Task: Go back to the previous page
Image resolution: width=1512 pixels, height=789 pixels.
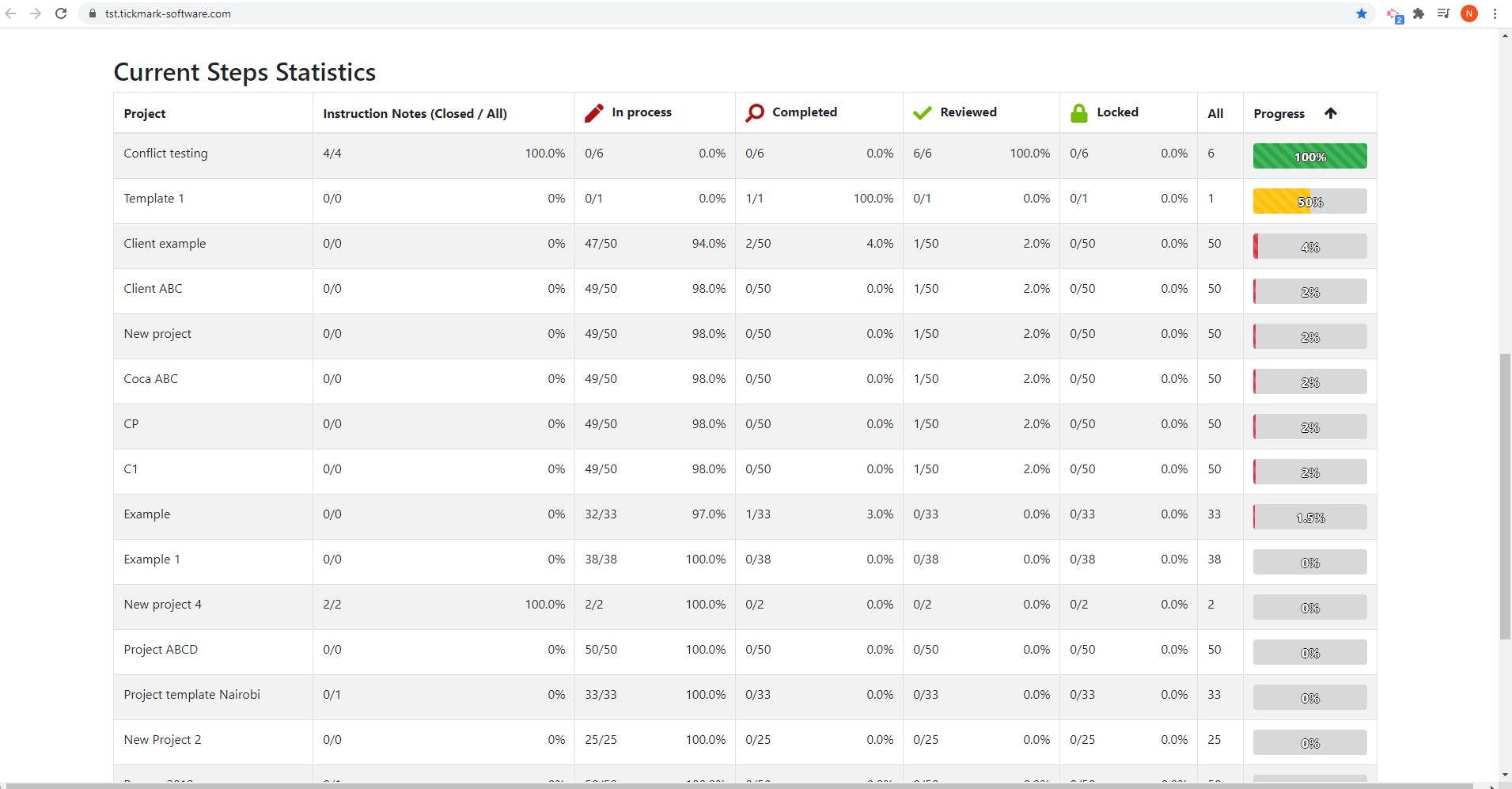Action: point(11,13)
